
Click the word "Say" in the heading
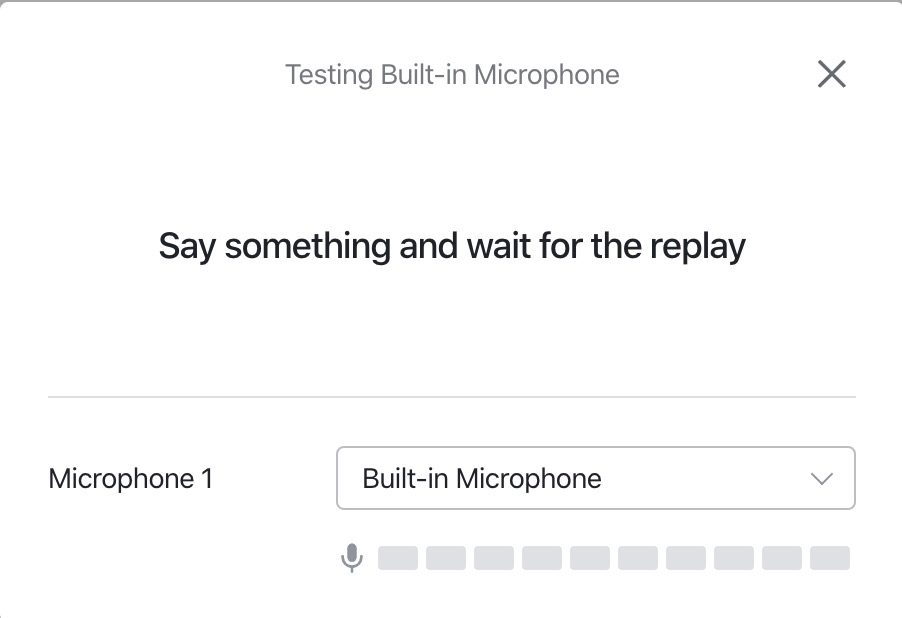tap(187, 246)
